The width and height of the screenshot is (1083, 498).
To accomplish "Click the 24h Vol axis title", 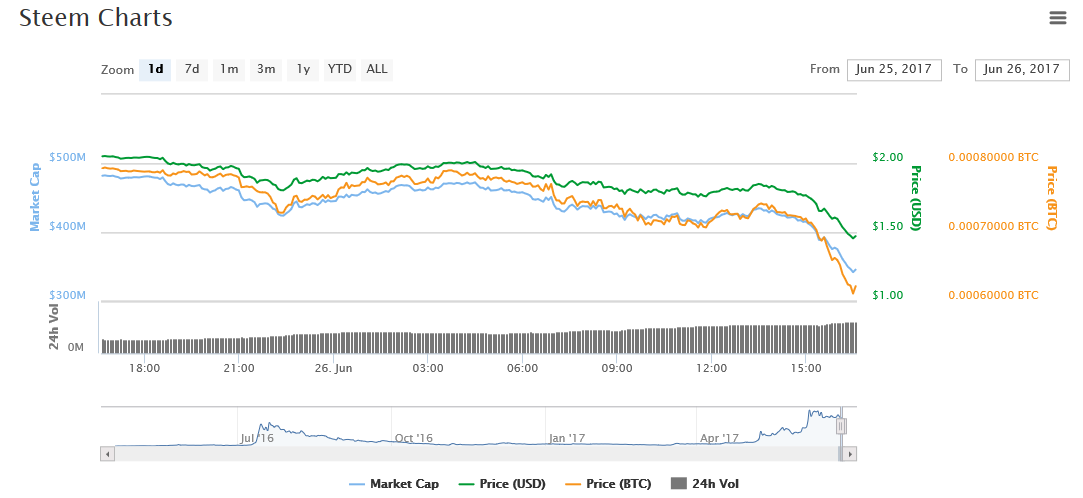I will pyautogui.click(x=53, y=327).
